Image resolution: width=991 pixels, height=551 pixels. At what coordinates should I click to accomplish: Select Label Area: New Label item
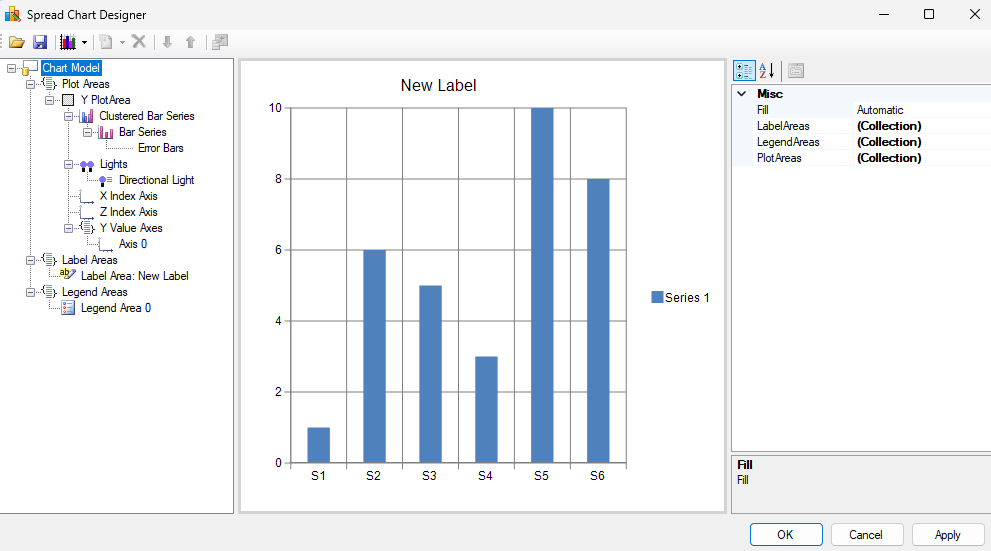pyautogui.click(x=134, y=276)
